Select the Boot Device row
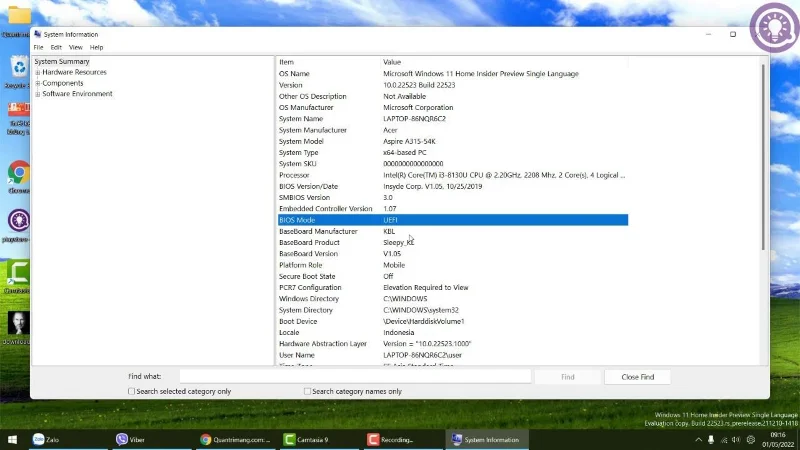The width and height of the screenshot is (800, 450). click(x=453, y=321)
